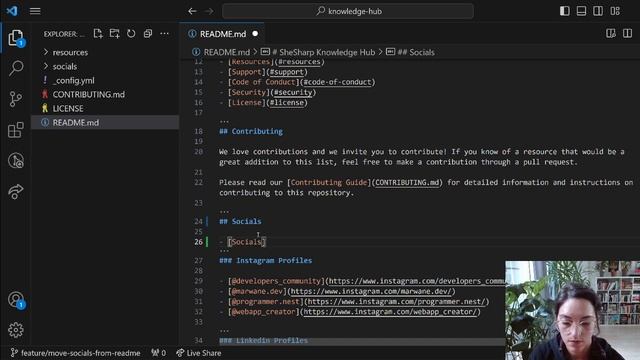Viewport: 640px width, 360px height.
Task: Click README.md breadcrumb segment
Action: [227, 52]
